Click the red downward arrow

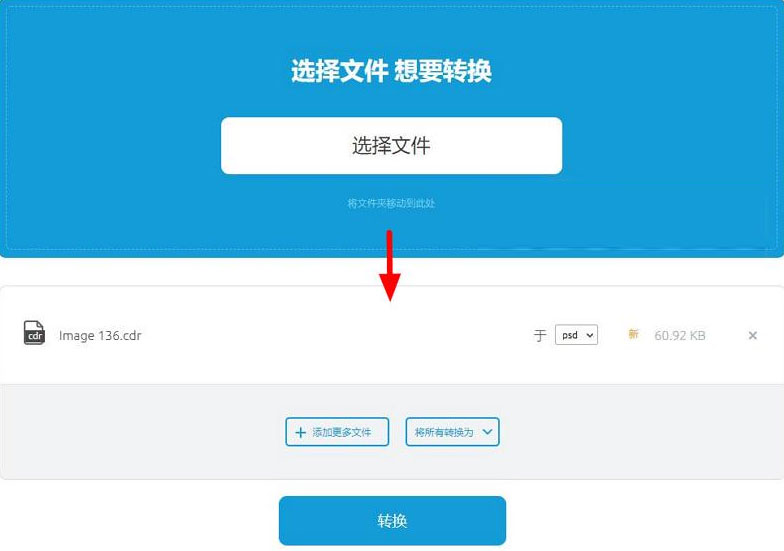pyautogui.click(x=390, y=266)
